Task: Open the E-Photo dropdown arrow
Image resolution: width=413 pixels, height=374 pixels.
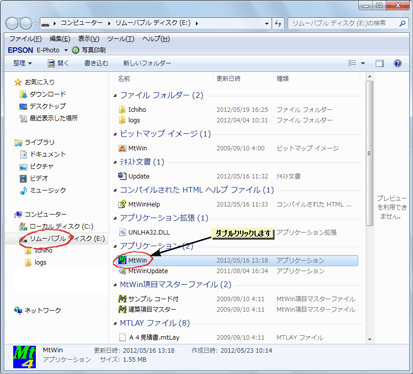Action: point(66,50)
